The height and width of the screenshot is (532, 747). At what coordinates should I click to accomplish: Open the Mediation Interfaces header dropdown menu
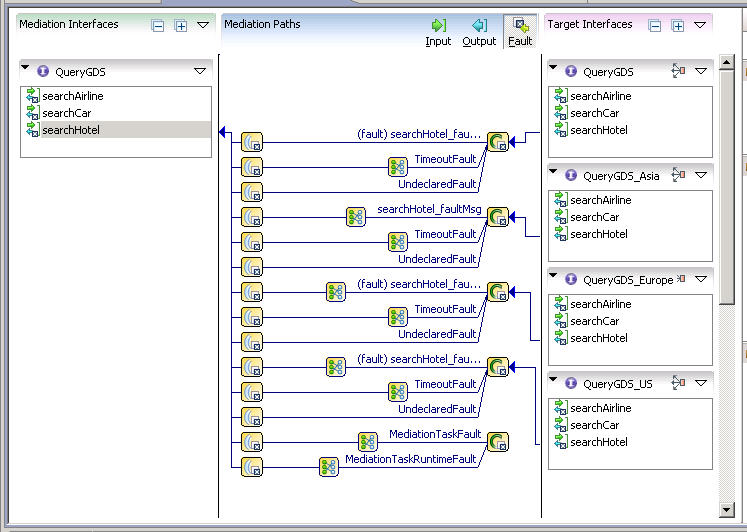coord(203,25)
